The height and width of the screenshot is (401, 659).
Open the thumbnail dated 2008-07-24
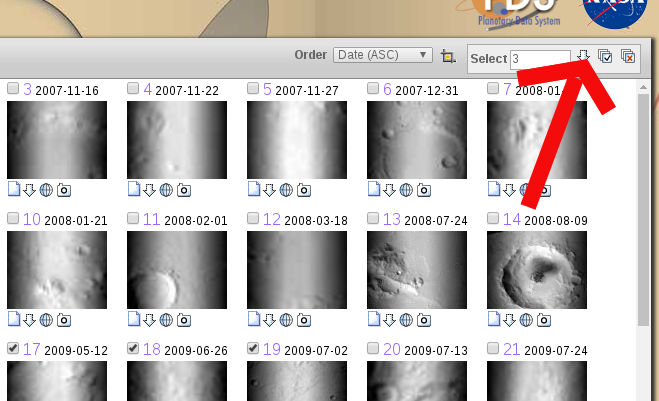[417, 270]
